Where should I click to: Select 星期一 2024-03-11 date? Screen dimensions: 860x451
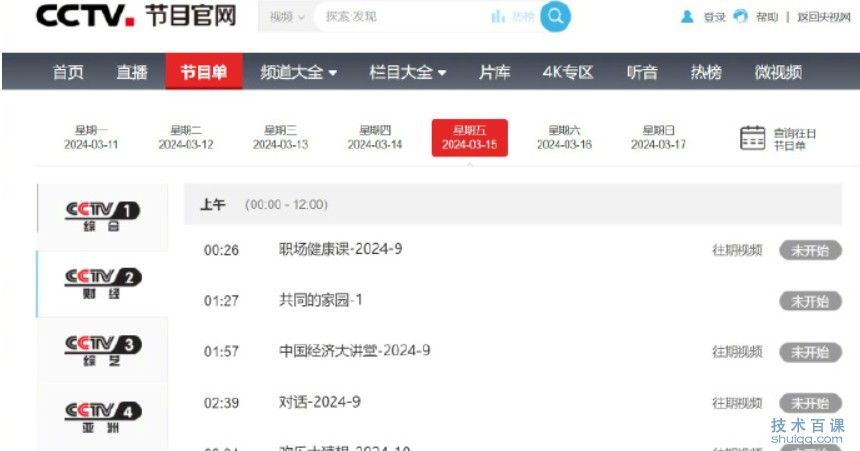91,138
